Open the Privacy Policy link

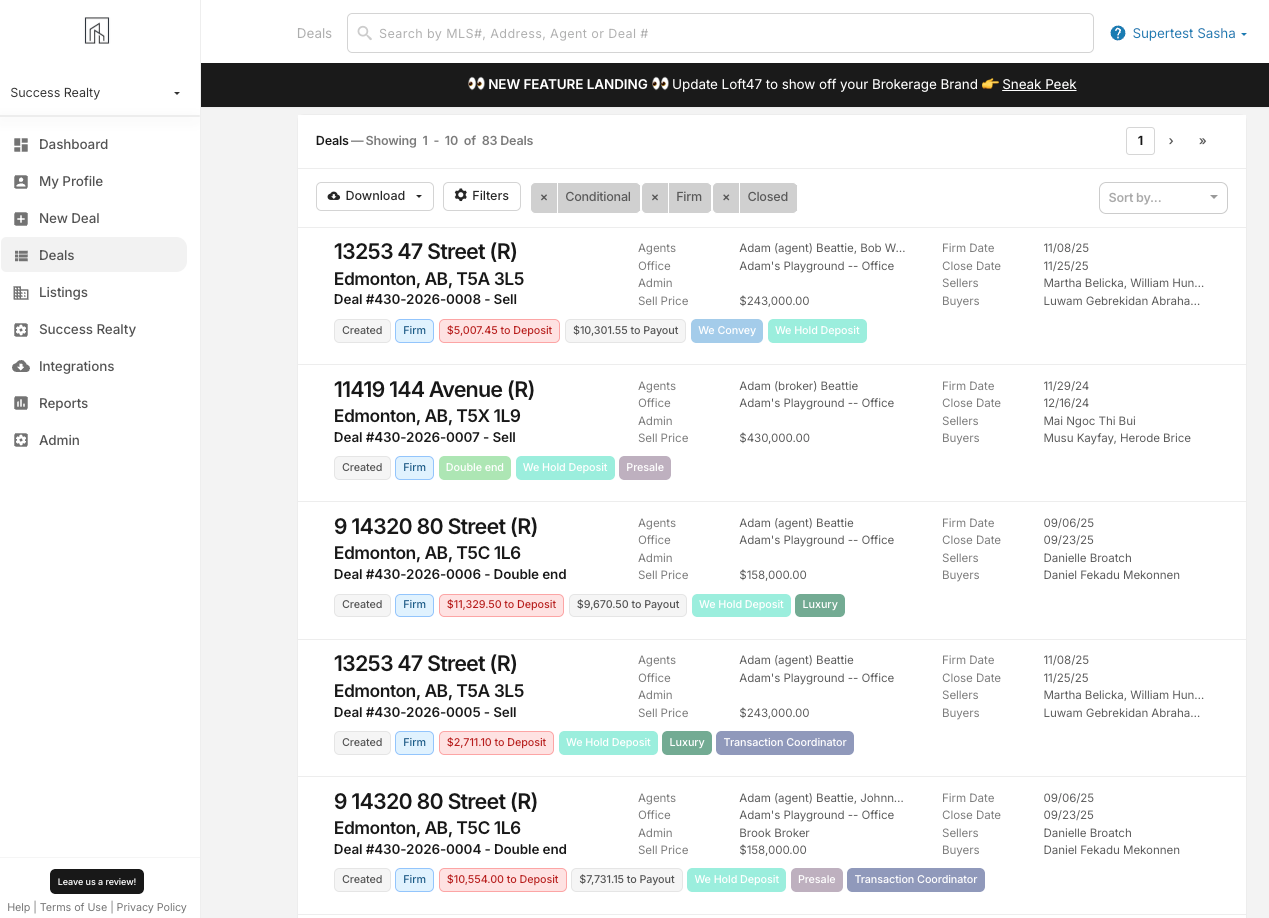click(151, 907)
